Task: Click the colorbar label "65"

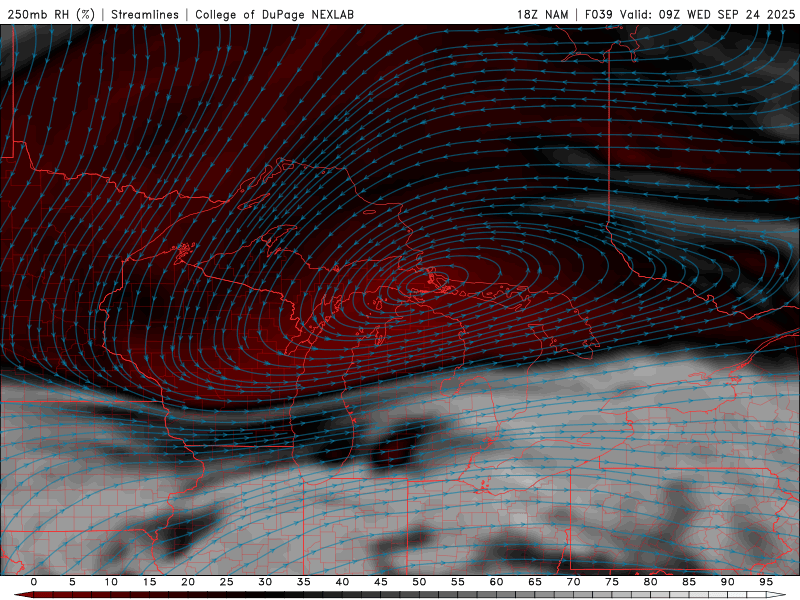Action: tap(535, 582)
